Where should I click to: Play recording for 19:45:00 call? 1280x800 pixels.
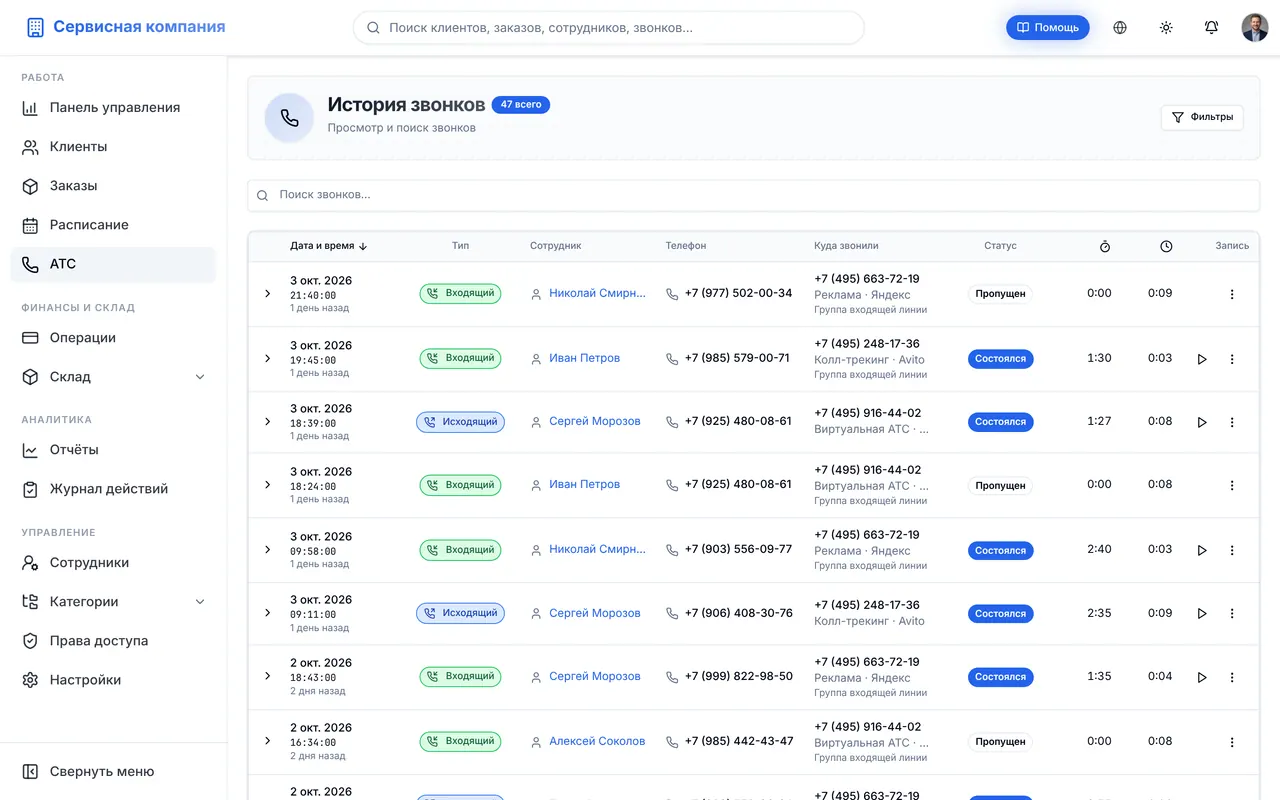(1202, 359)
